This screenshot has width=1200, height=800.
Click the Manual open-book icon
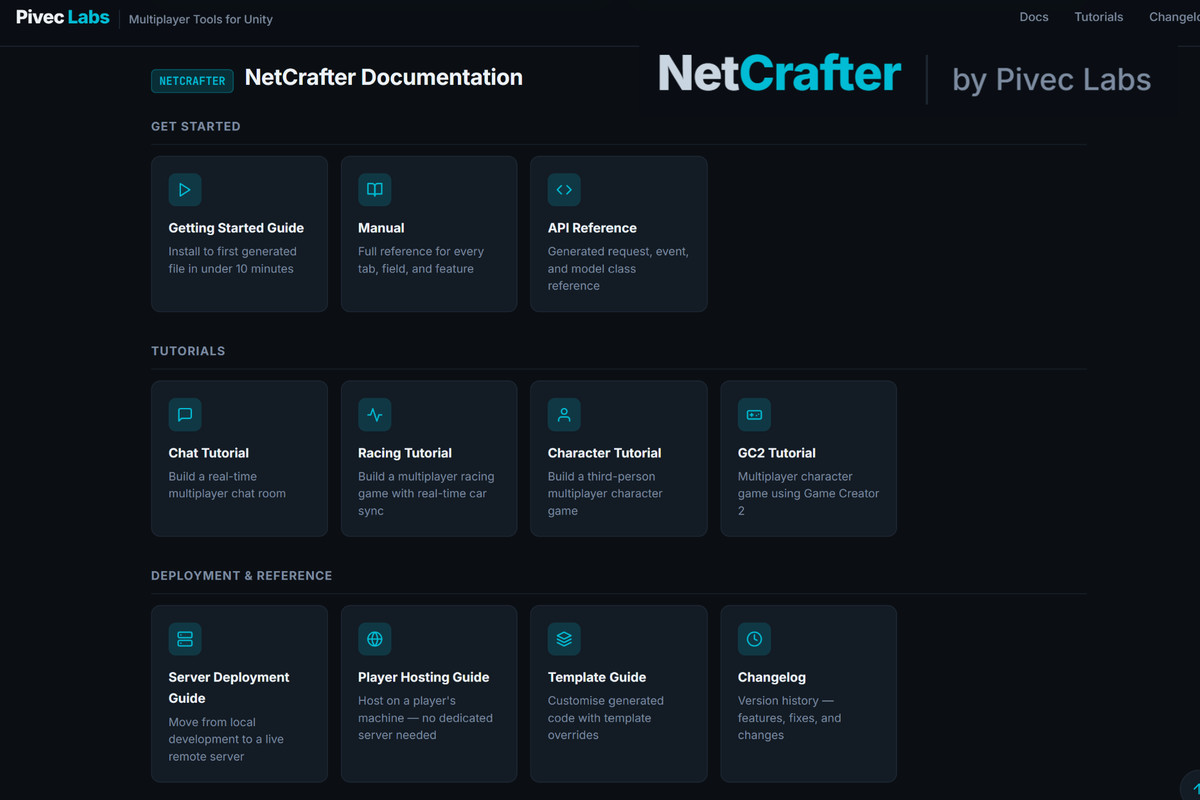coord(375,190)
